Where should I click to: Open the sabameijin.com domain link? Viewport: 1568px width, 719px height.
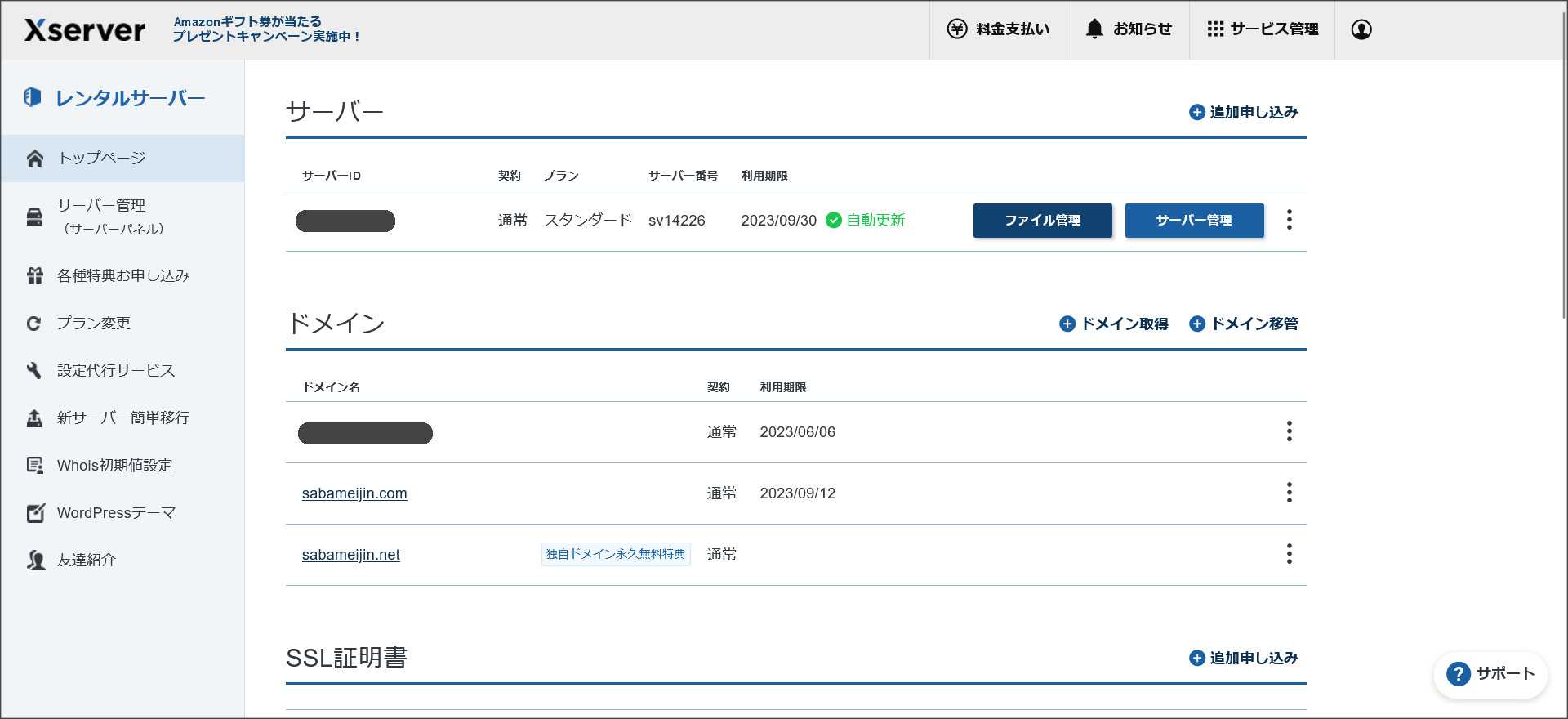pos(354,493)
